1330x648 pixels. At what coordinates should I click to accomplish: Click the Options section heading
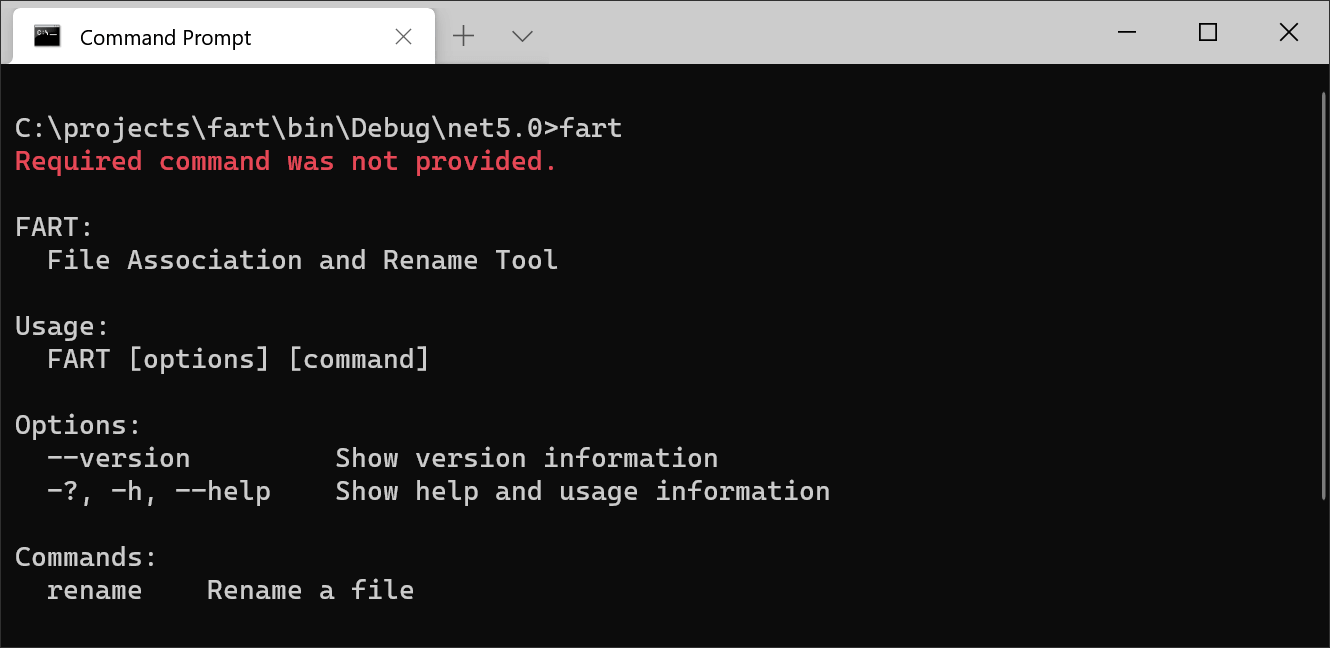coord(76,424)
